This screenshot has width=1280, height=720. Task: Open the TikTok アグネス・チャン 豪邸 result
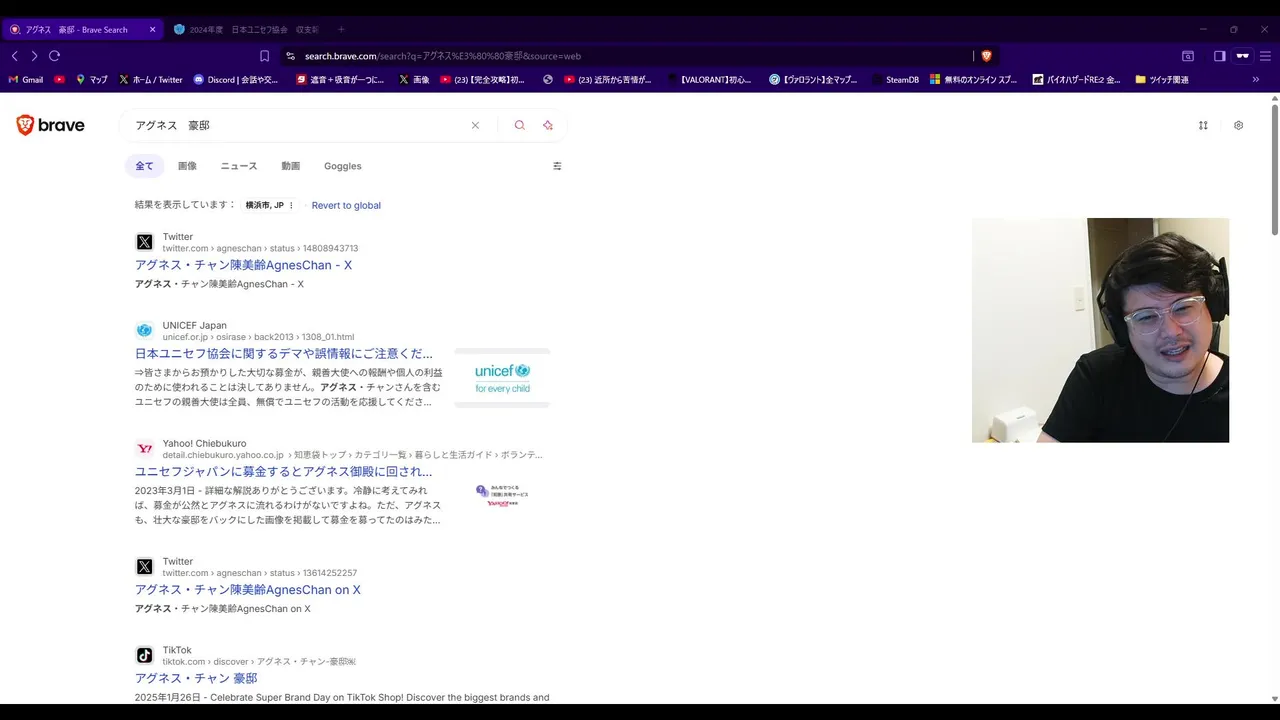click(x=196, y=678)
